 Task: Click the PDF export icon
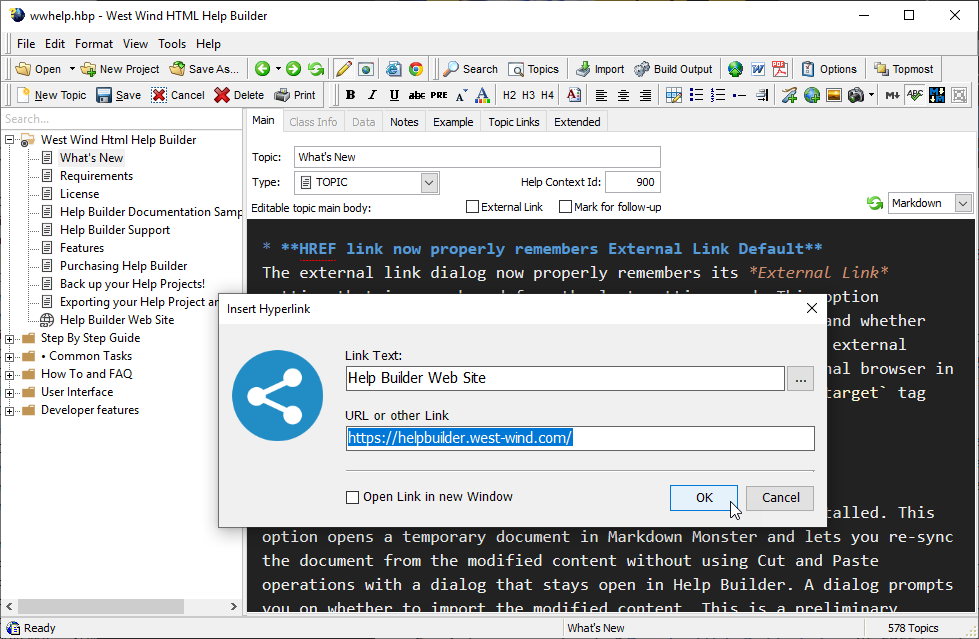click(x=780, y=69)
